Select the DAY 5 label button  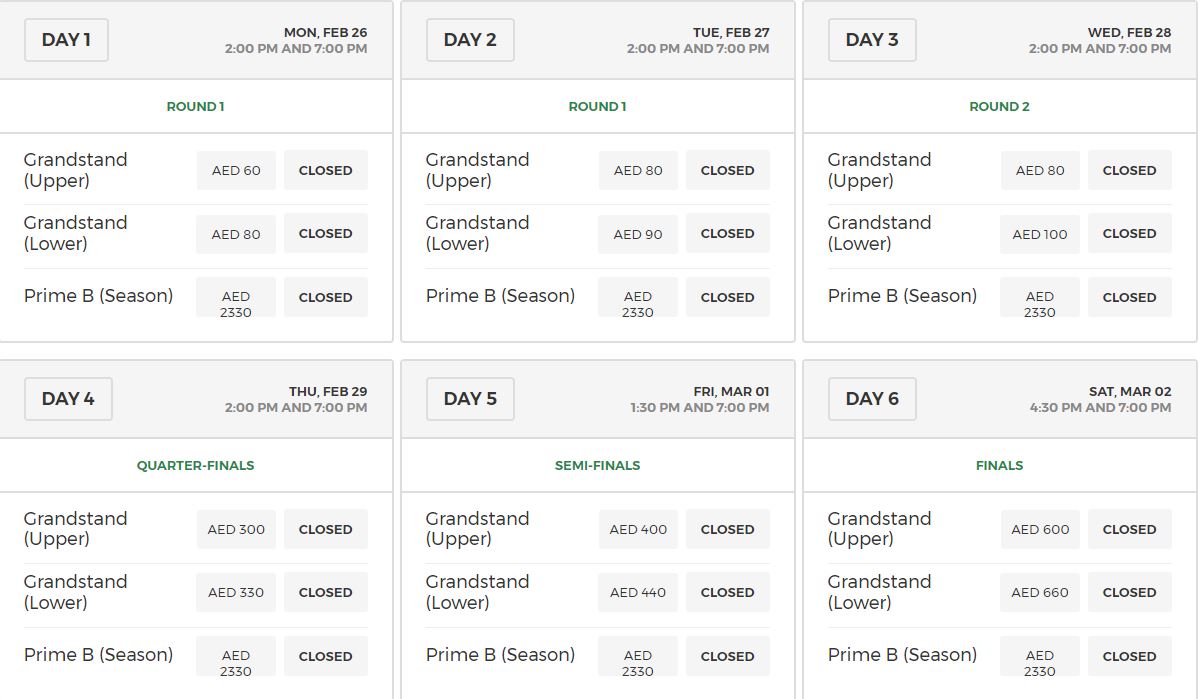(470, 399)
